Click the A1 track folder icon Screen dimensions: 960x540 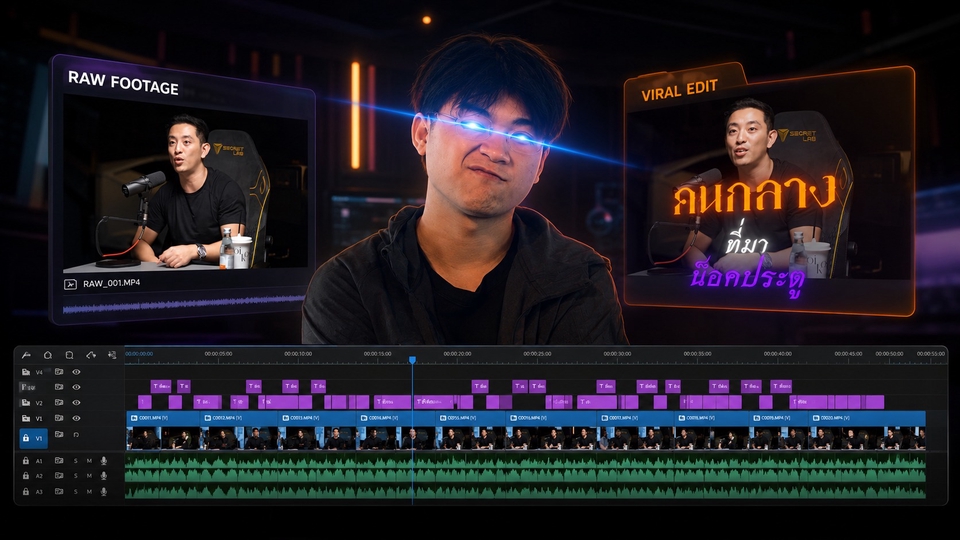[59, 460]
